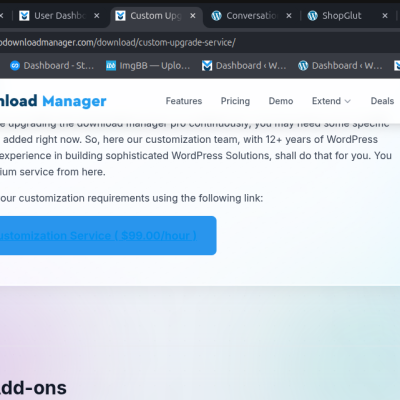This screenshot has height=400, width=400.
Task: Open the Download Manager Dashboard ‹ W... bookmark
Action: (244, 66)
